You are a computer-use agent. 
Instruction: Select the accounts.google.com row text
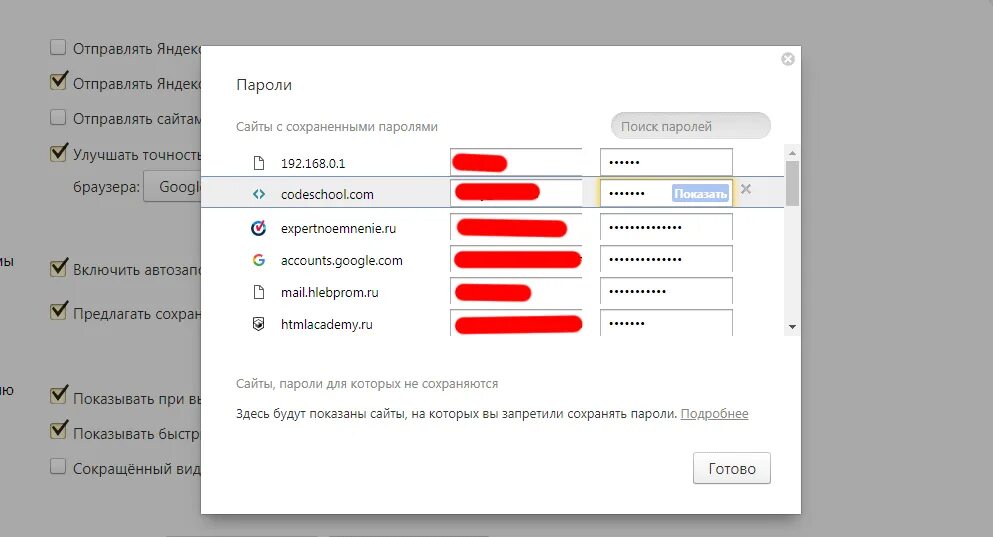(341, 260)
